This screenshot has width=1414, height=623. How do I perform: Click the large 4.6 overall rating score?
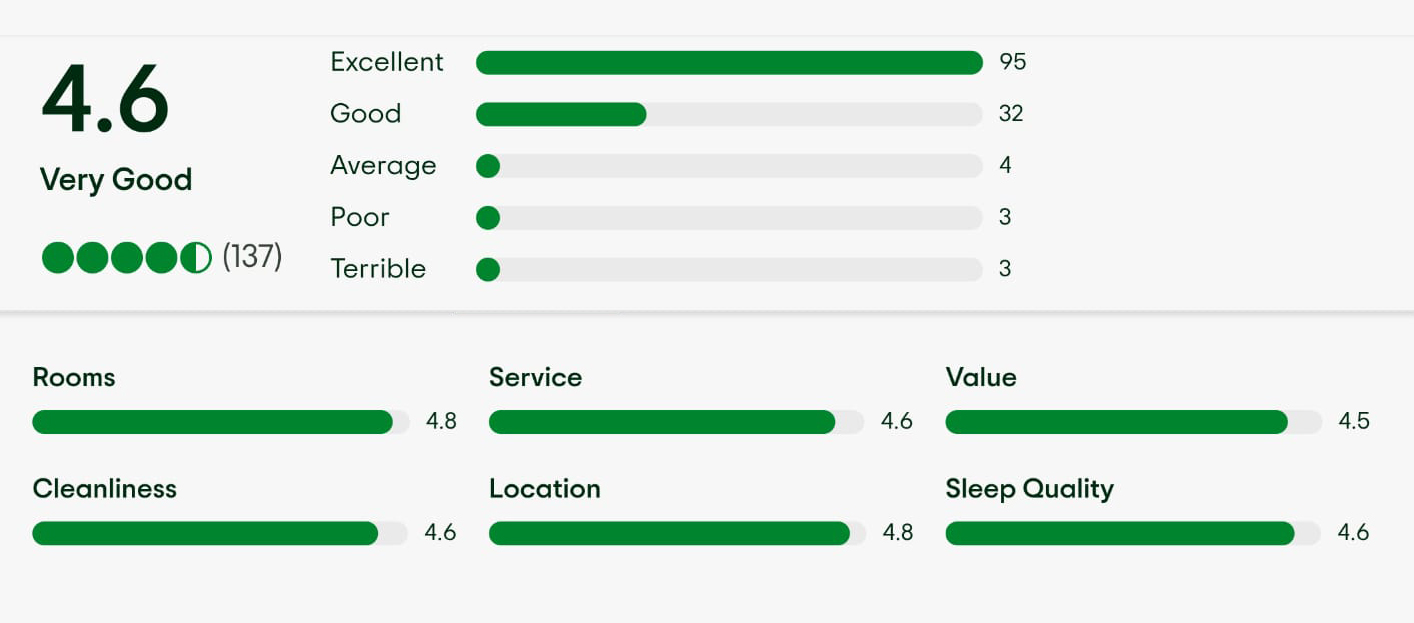pos(105,100)
